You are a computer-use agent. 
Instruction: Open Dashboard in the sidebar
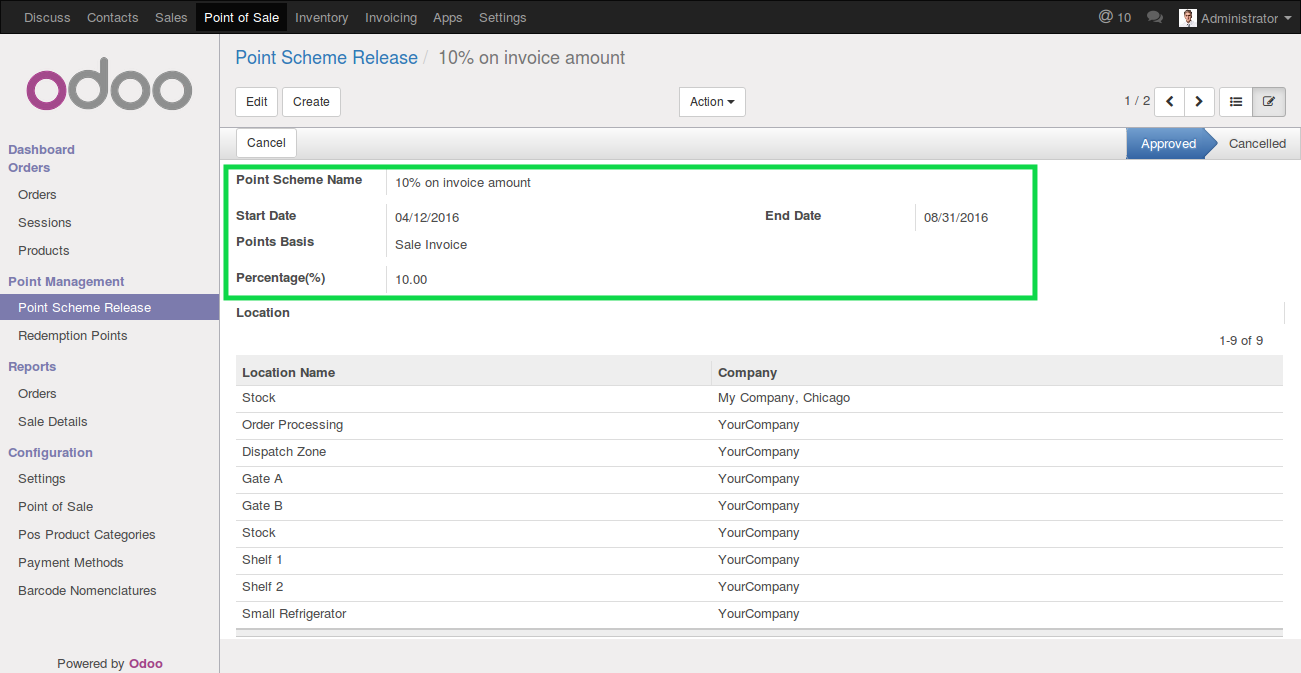pyautogui.click(x=42, y=150)
